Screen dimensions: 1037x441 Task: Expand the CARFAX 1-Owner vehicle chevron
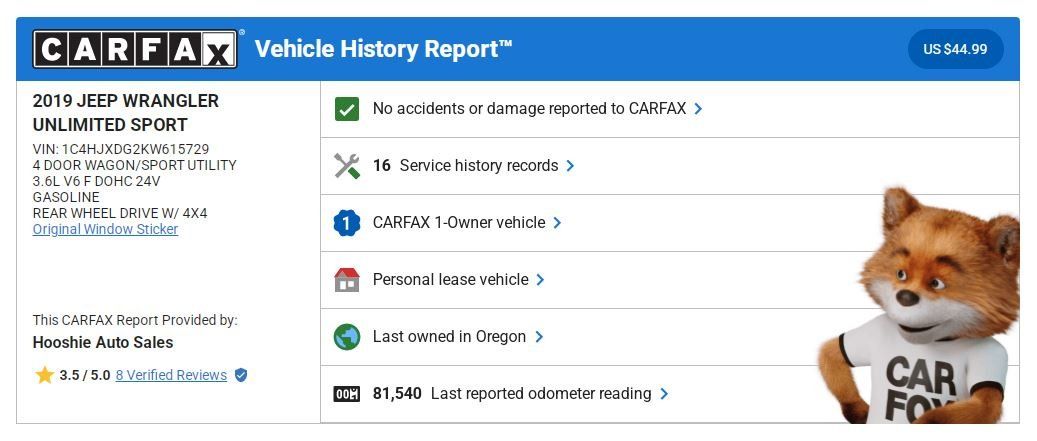pos(557,223)
